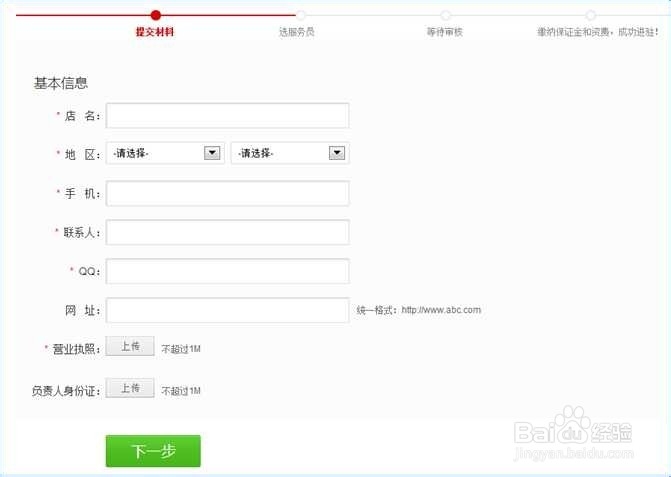The width and height of the screenshot is (671, 477).
Task: Click the 营业执照 field label
Action: [x=77, y=349]
